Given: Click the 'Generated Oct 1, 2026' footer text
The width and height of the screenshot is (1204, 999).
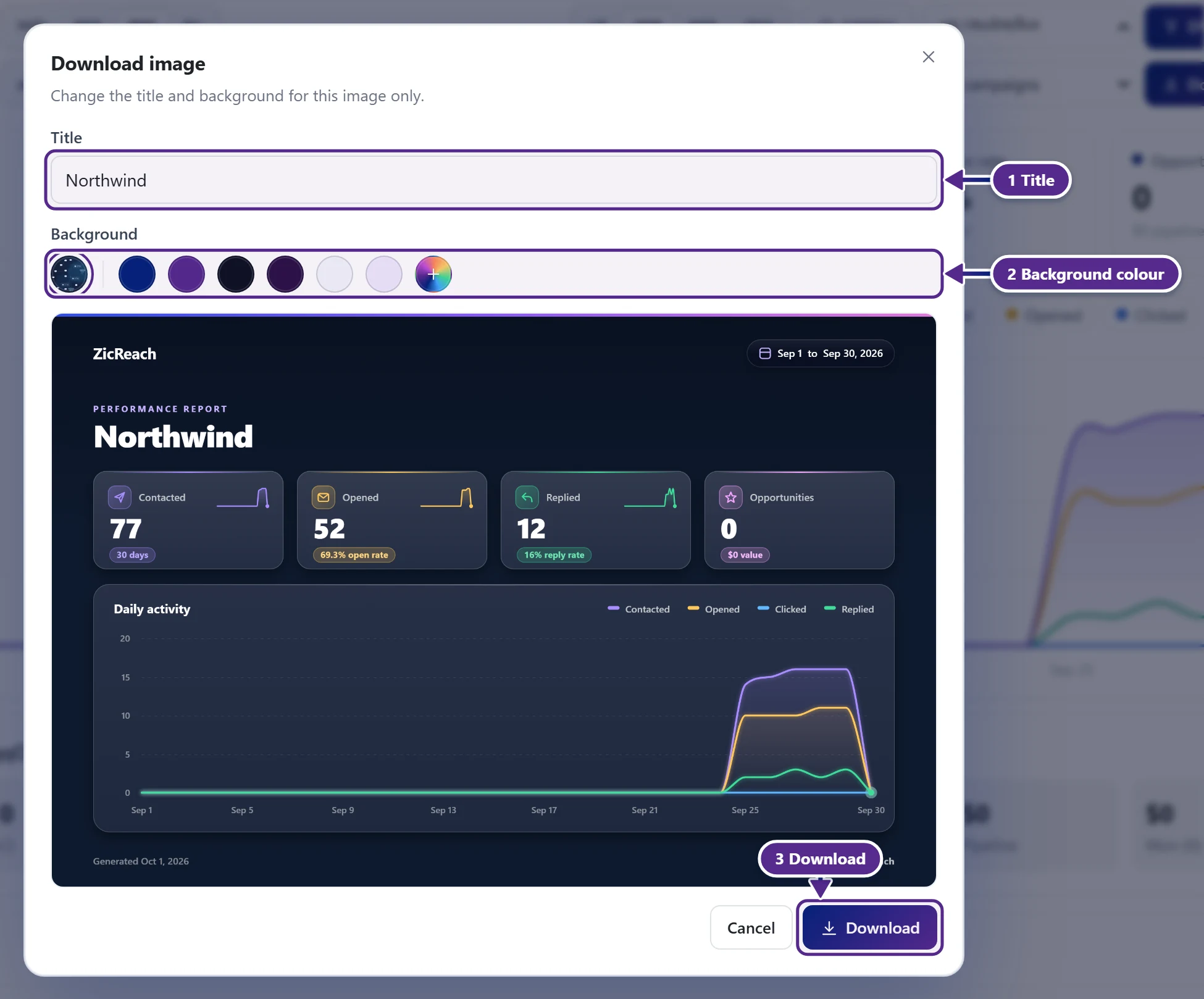Looking at the screenshot, I should 141,861.
